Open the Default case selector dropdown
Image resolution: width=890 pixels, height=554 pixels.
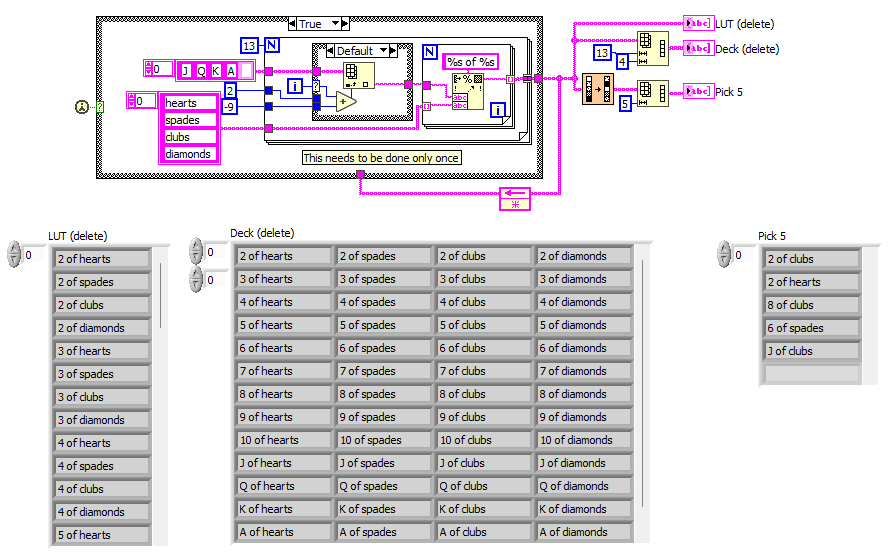[384, 51]
